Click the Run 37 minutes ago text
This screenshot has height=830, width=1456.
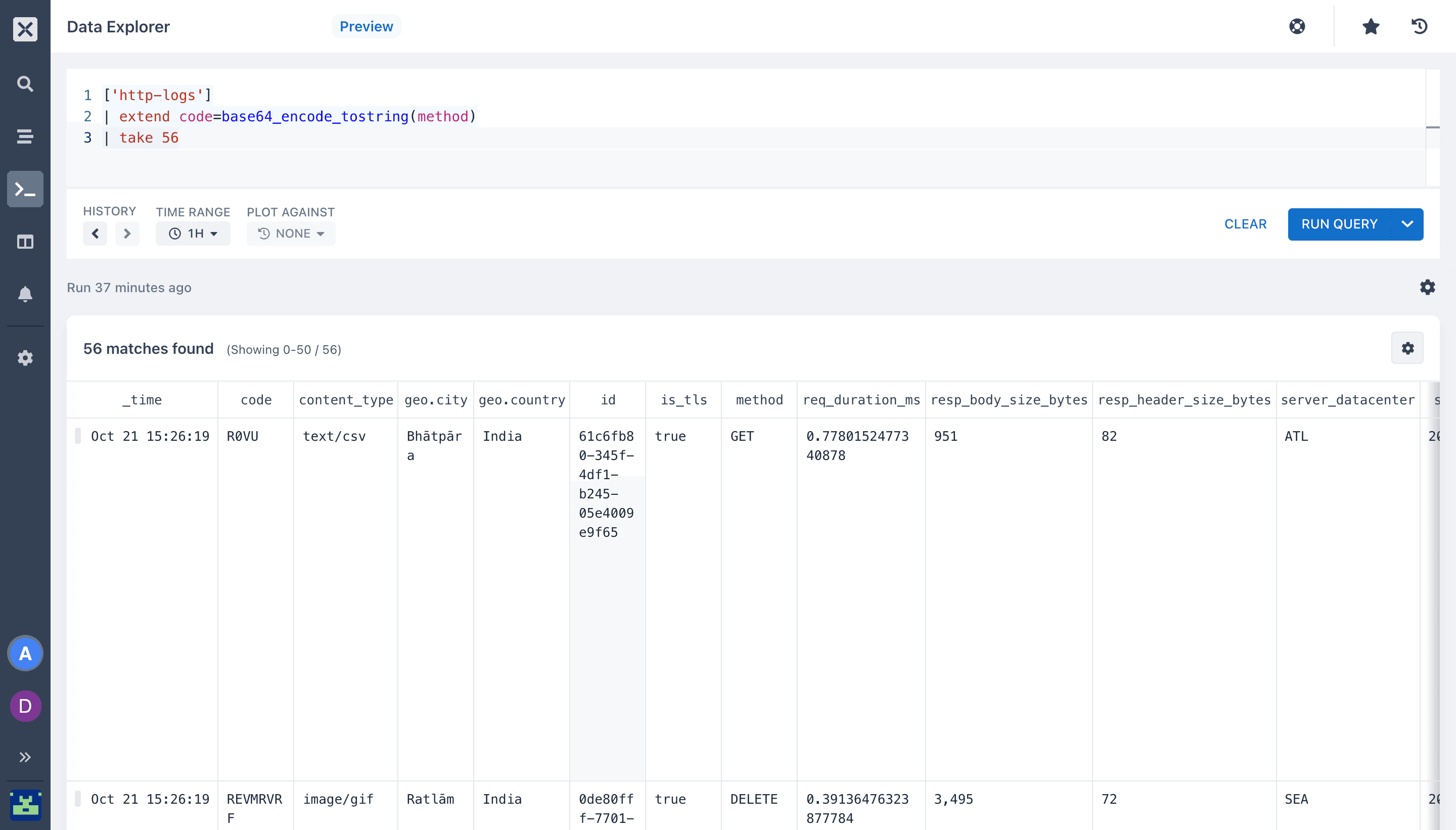129,287
